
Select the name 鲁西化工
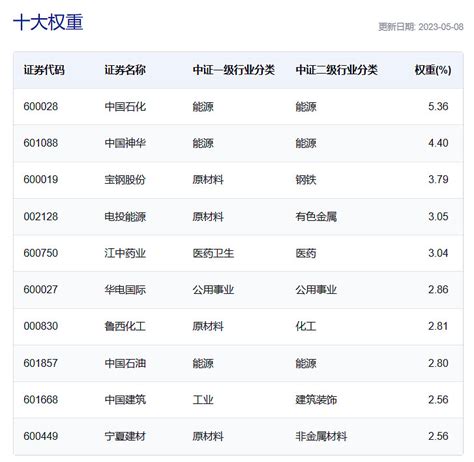click(x=125, y=326)
